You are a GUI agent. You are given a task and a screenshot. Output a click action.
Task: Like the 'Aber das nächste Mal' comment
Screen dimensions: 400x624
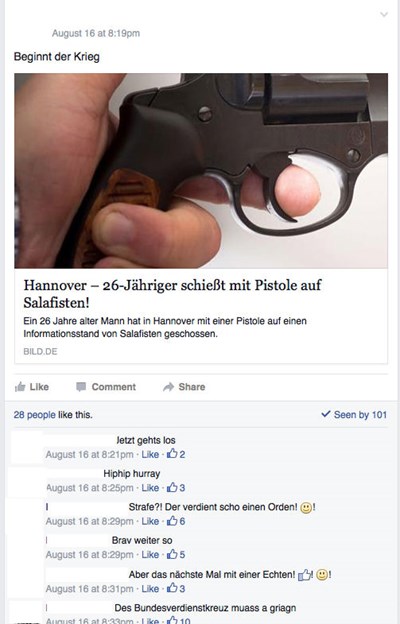point(150,589)
